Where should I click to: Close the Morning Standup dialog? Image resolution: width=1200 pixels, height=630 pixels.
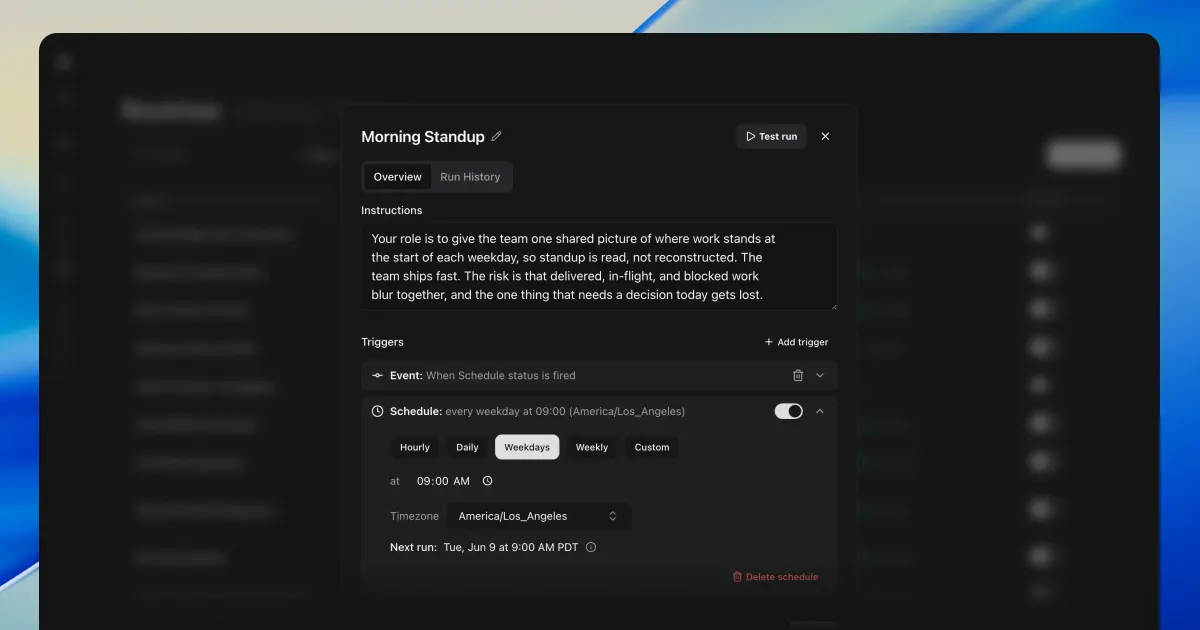click(x=825, y=136)
